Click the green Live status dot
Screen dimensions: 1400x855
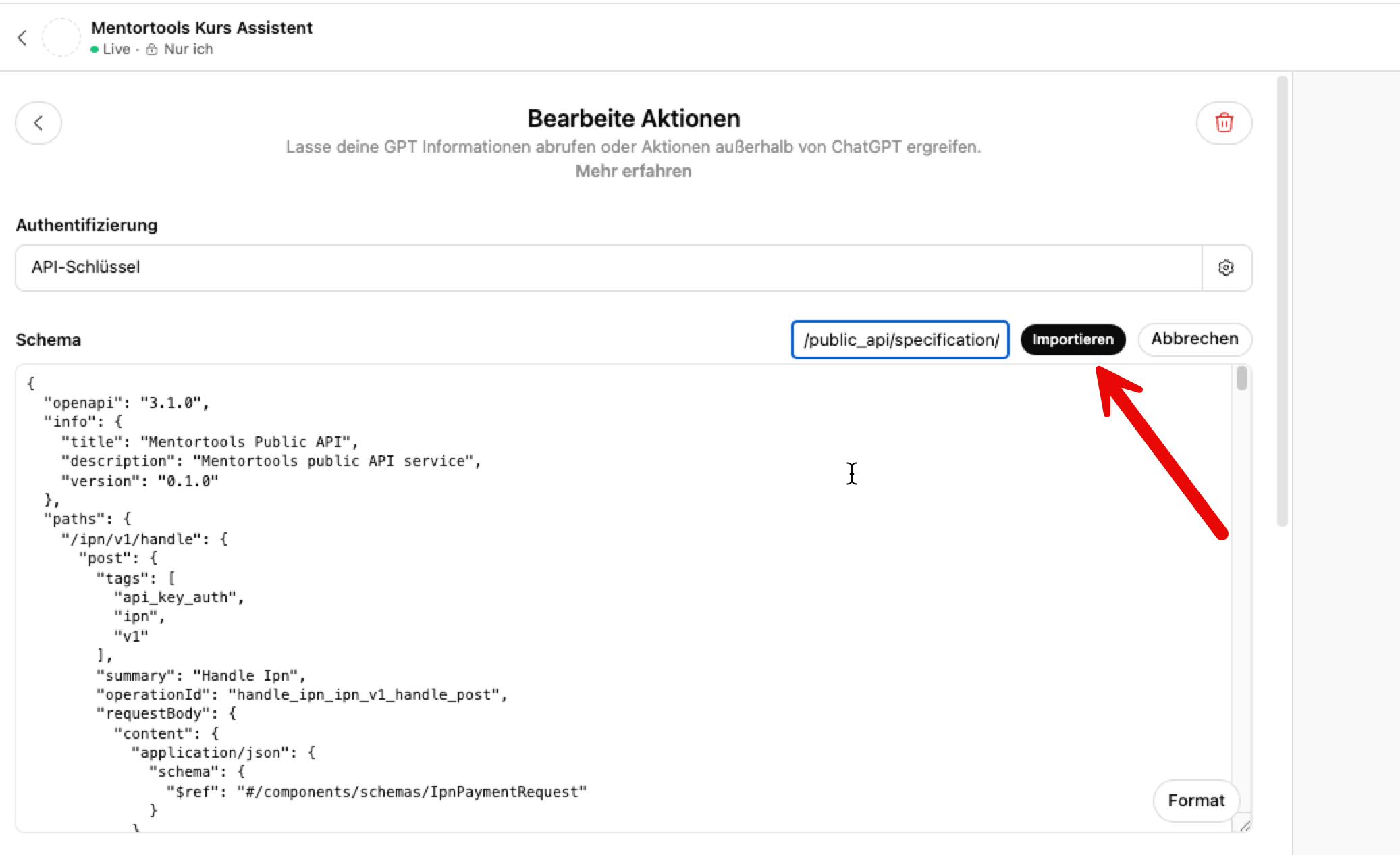[95, 49]
